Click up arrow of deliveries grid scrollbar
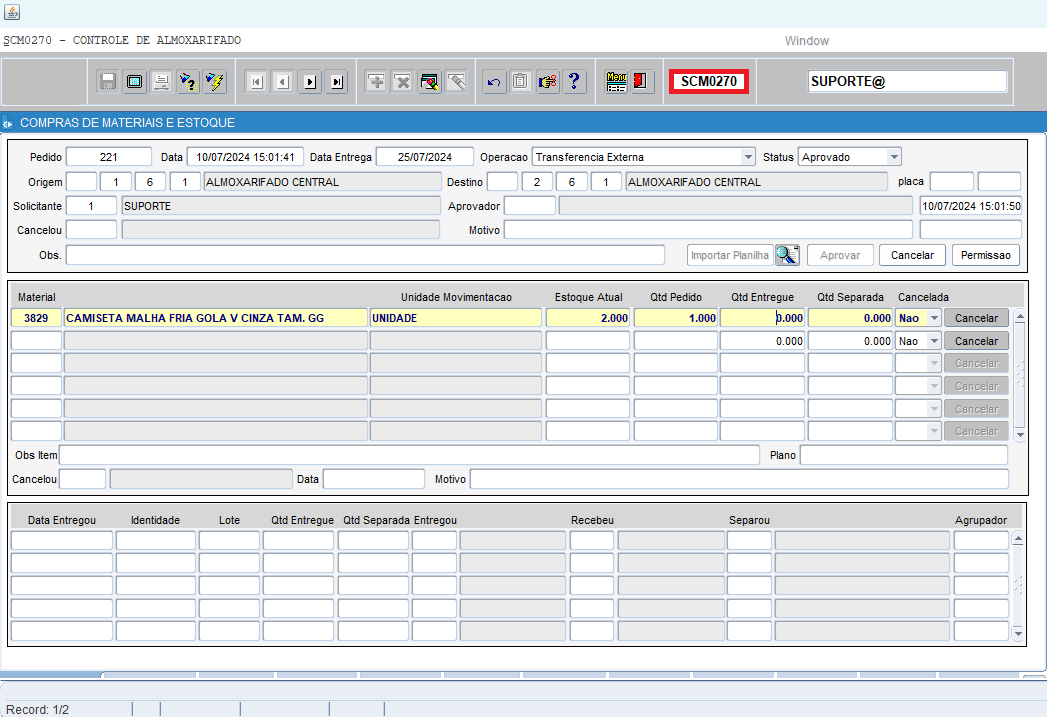Image resolution: width=1047 pixels, height=717 pixels. pos(1018,537)
